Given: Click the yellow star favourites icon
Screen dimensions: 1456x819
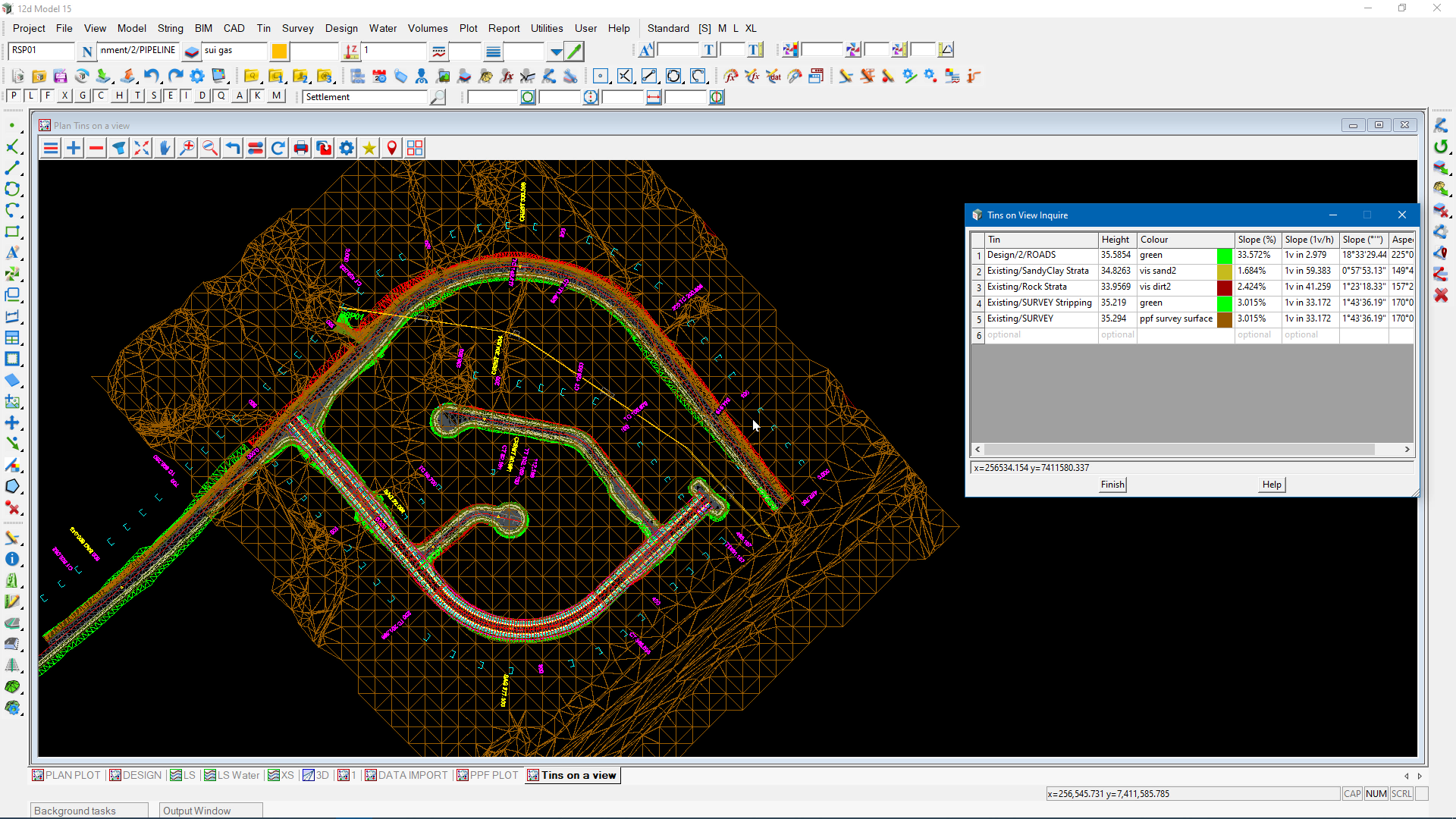Looking at the screenshot, I should click(x=369, y=148).
